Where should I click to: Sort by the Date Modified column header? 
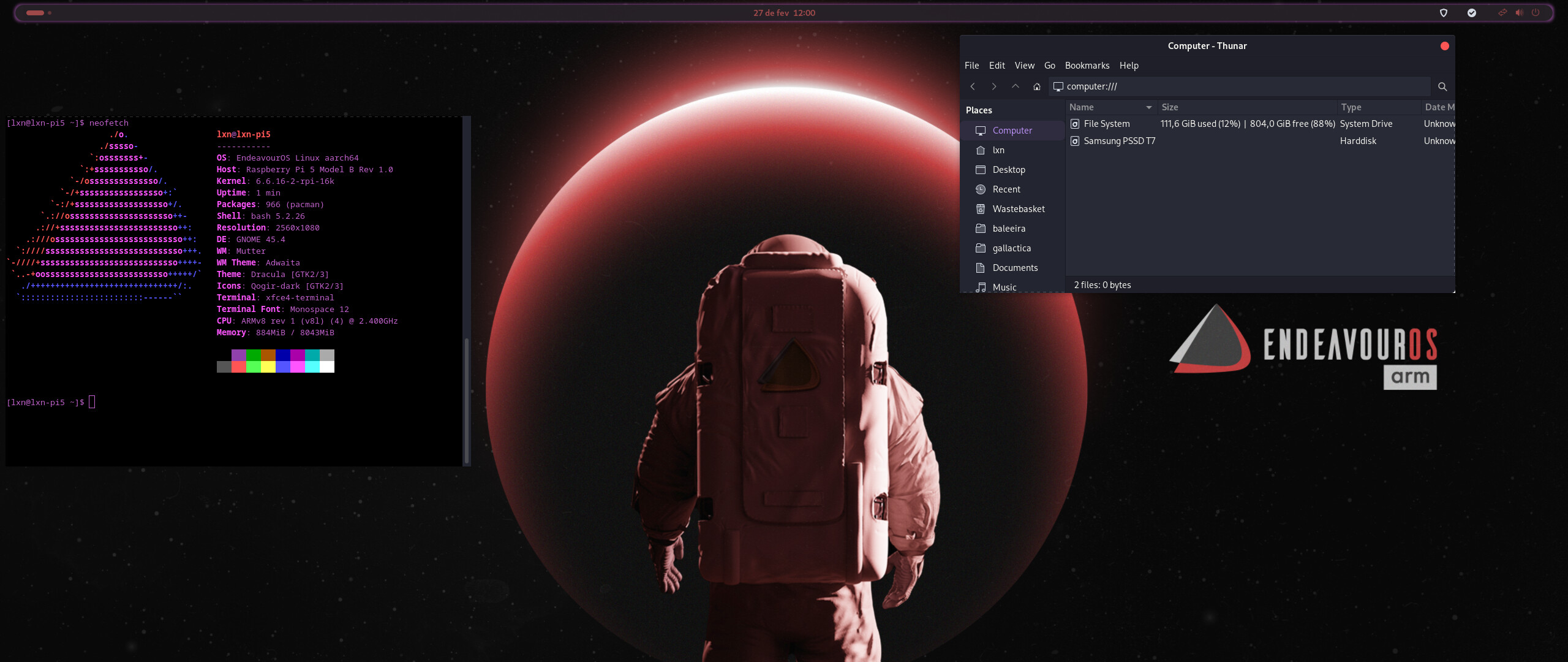1439,107
